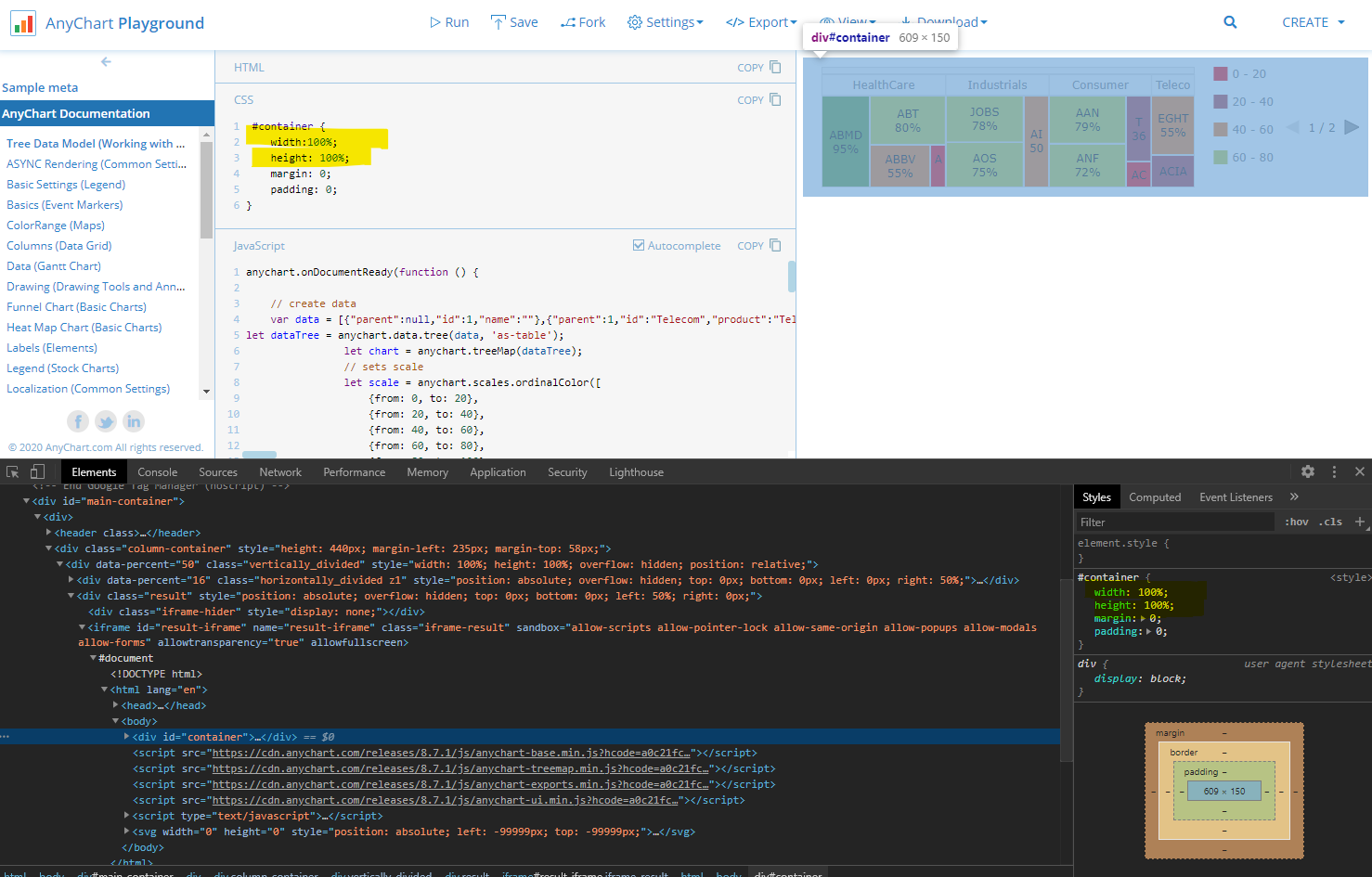The width and height of the screenshot is (1372, 877).
Task: Collapse sidebar with left arrow icon
Action: pos(106,62)
